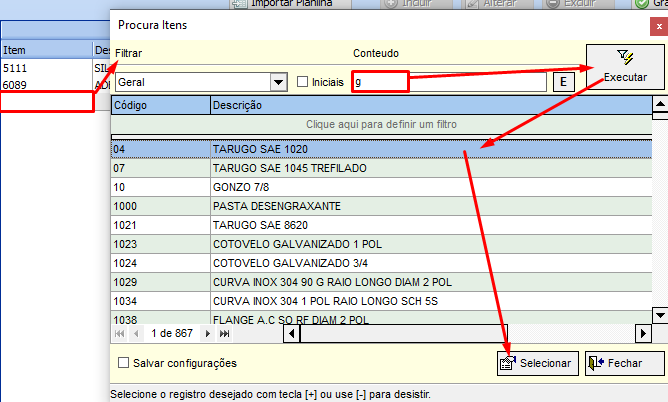Click the E button beside Conteudo
Screen dimensions: 668x402
pos(563,82)
